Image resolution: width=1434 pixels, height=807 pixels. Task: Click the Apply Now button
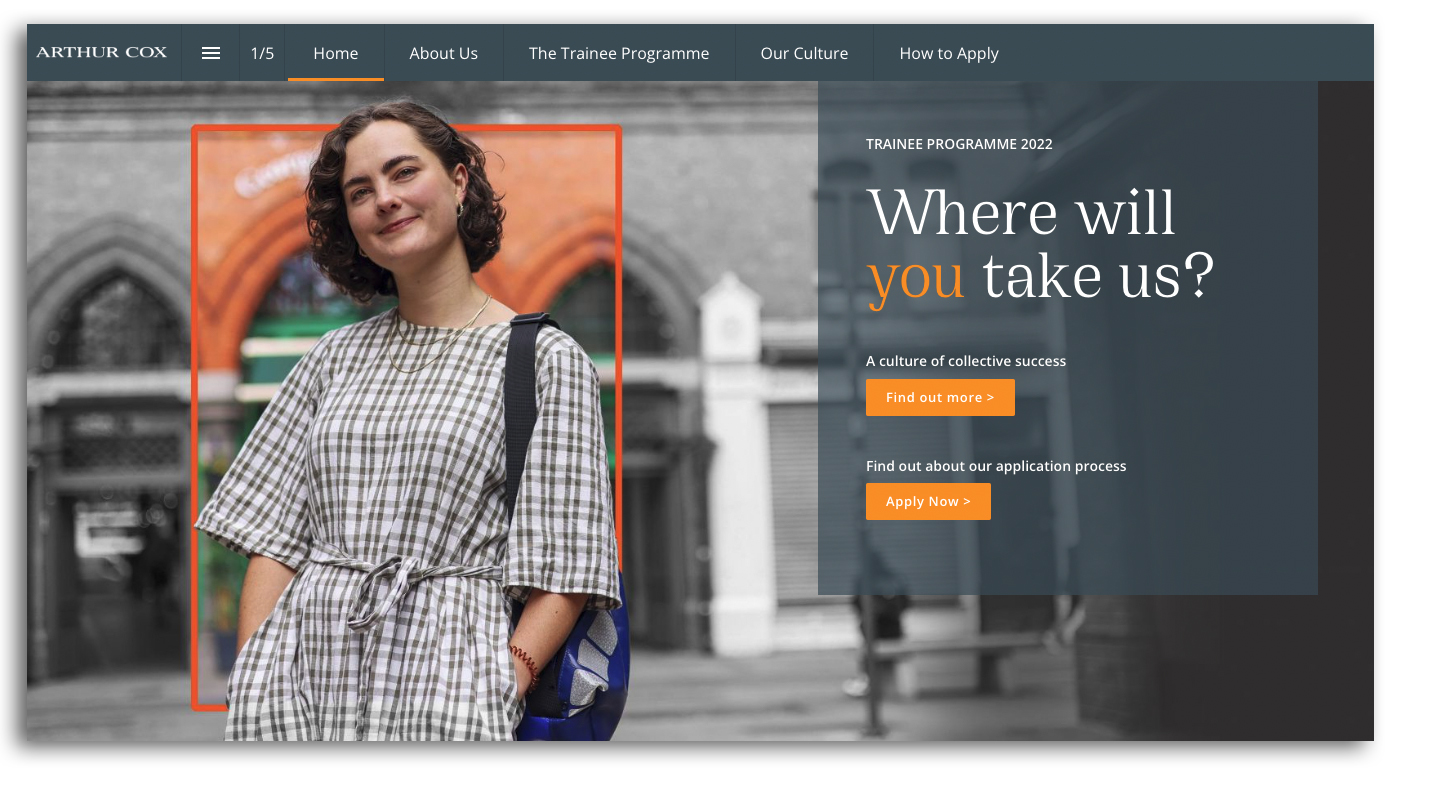[x=928, y=502]
